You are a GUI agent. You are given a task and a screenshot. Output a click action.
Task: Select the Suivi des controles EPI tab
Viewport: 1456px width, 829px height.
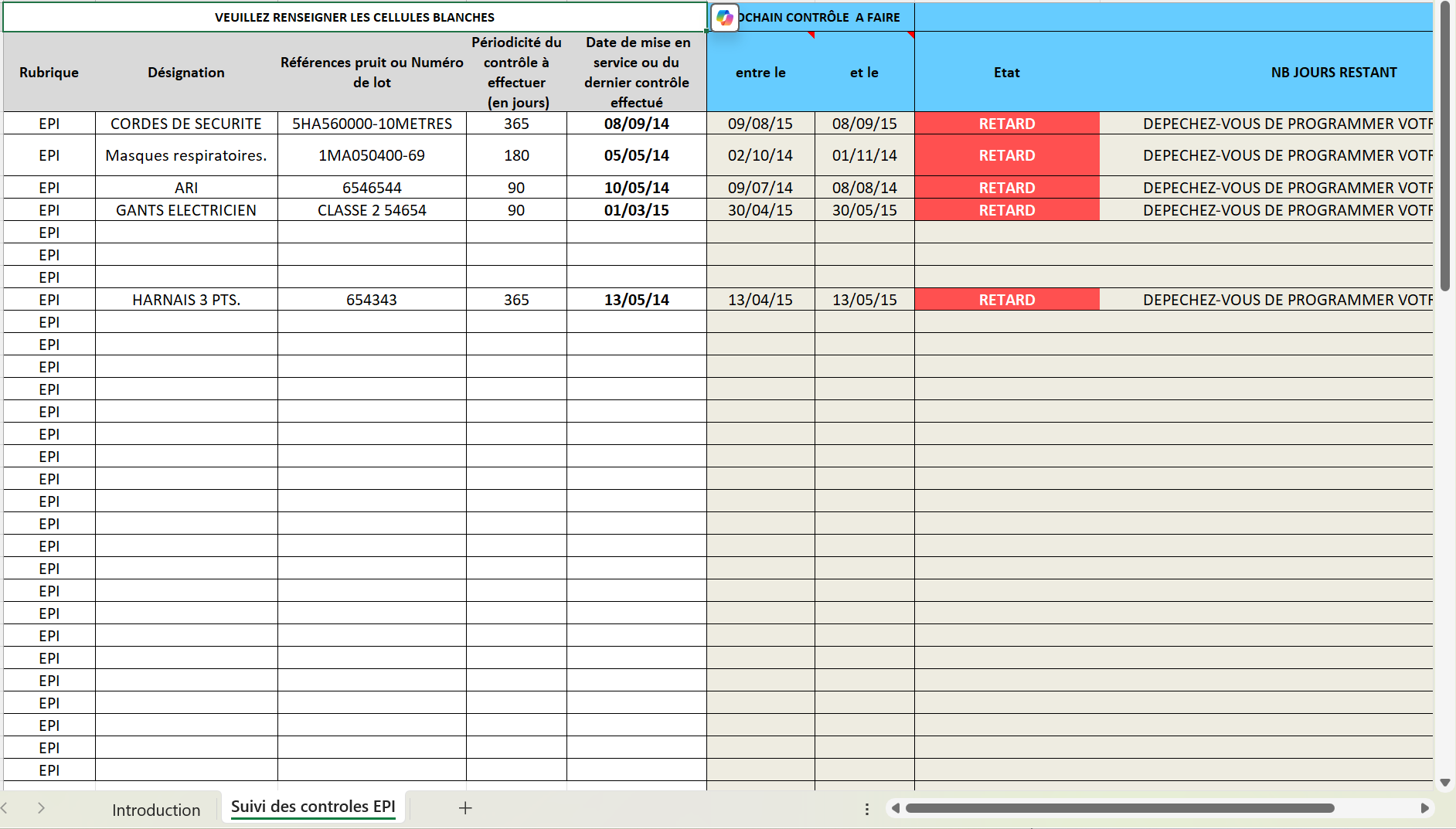point(313,807)
